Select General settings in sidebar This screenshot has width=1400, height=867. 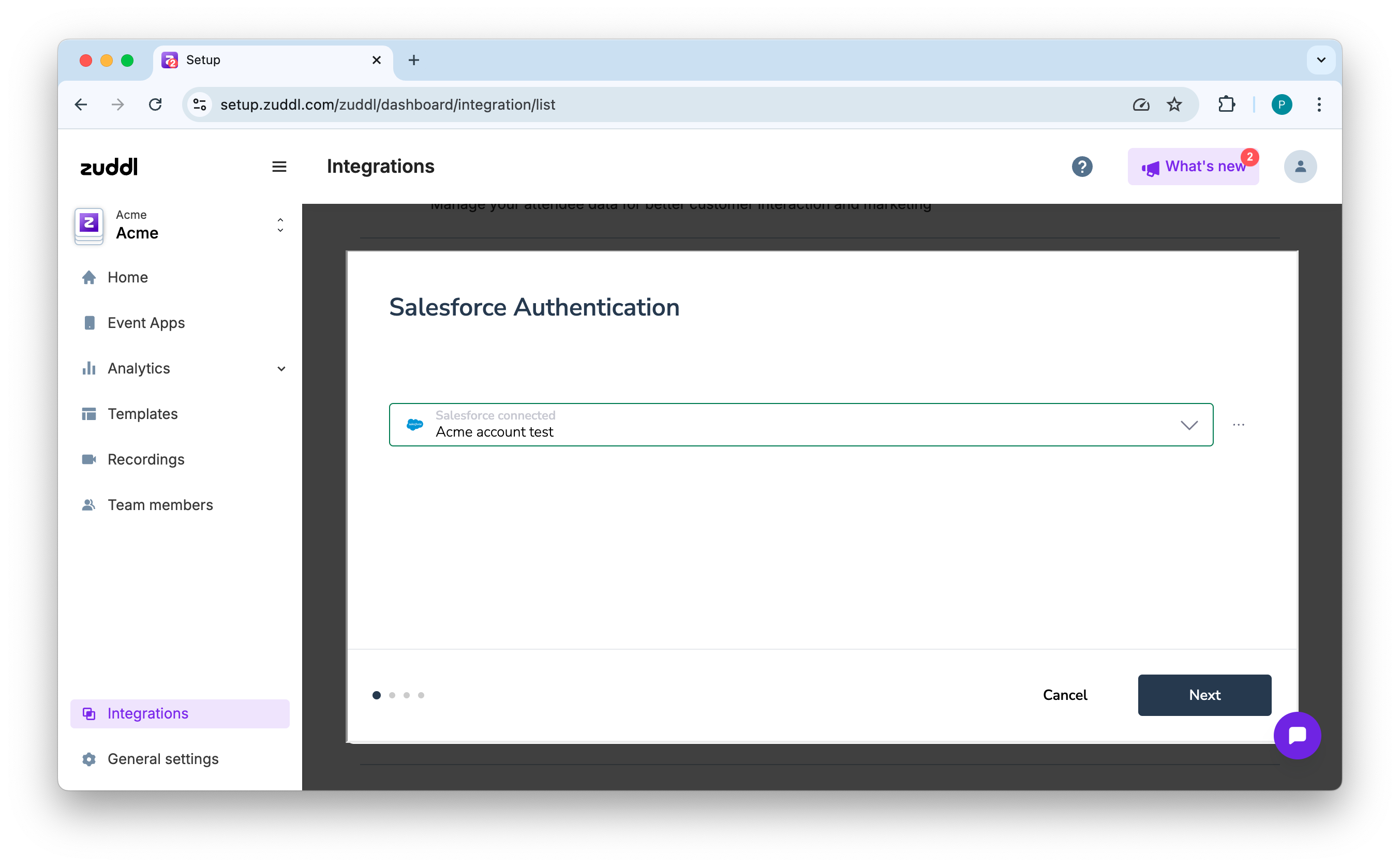click(x=163, y=759)
